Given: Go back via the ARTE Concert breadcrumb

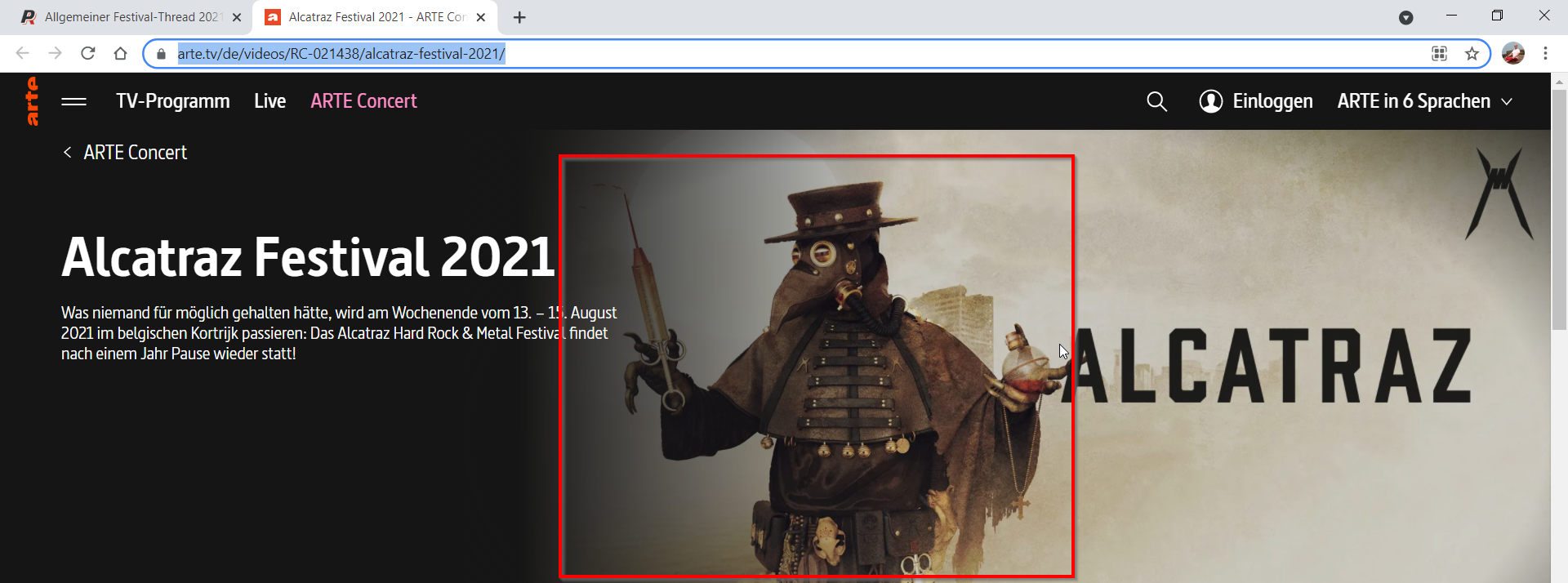Looking at the screenshot, I should [126, 153].
